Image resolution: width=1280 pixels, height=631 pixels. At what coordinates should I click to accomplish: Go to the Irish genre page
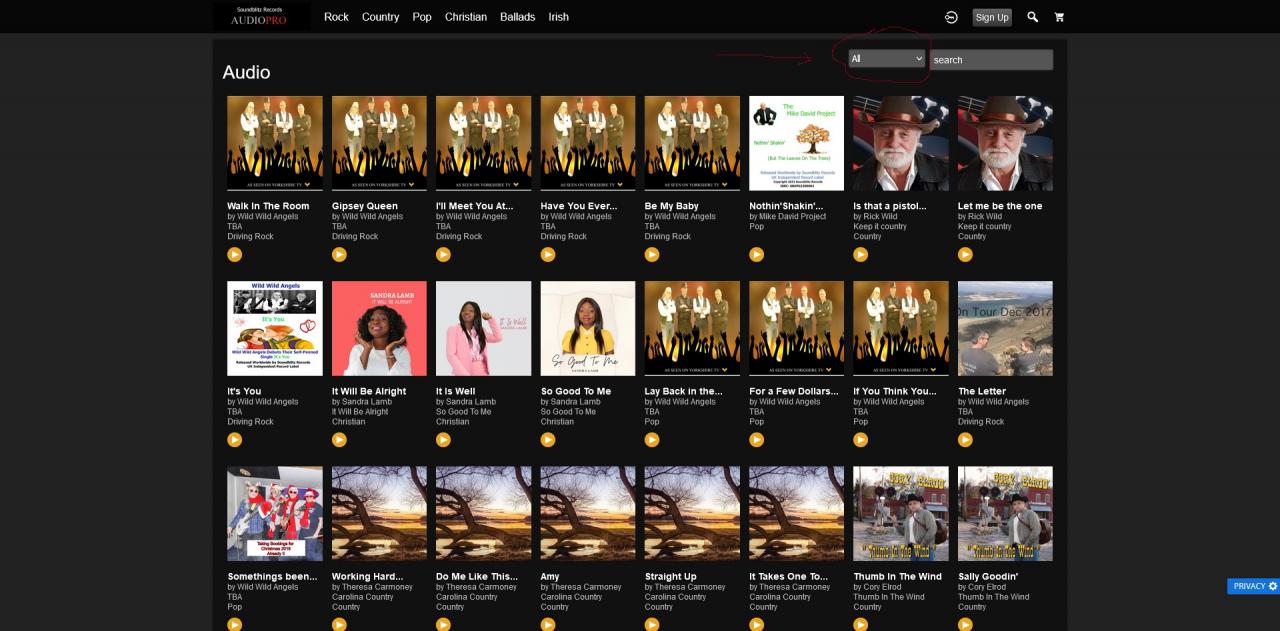coord(558,17)
